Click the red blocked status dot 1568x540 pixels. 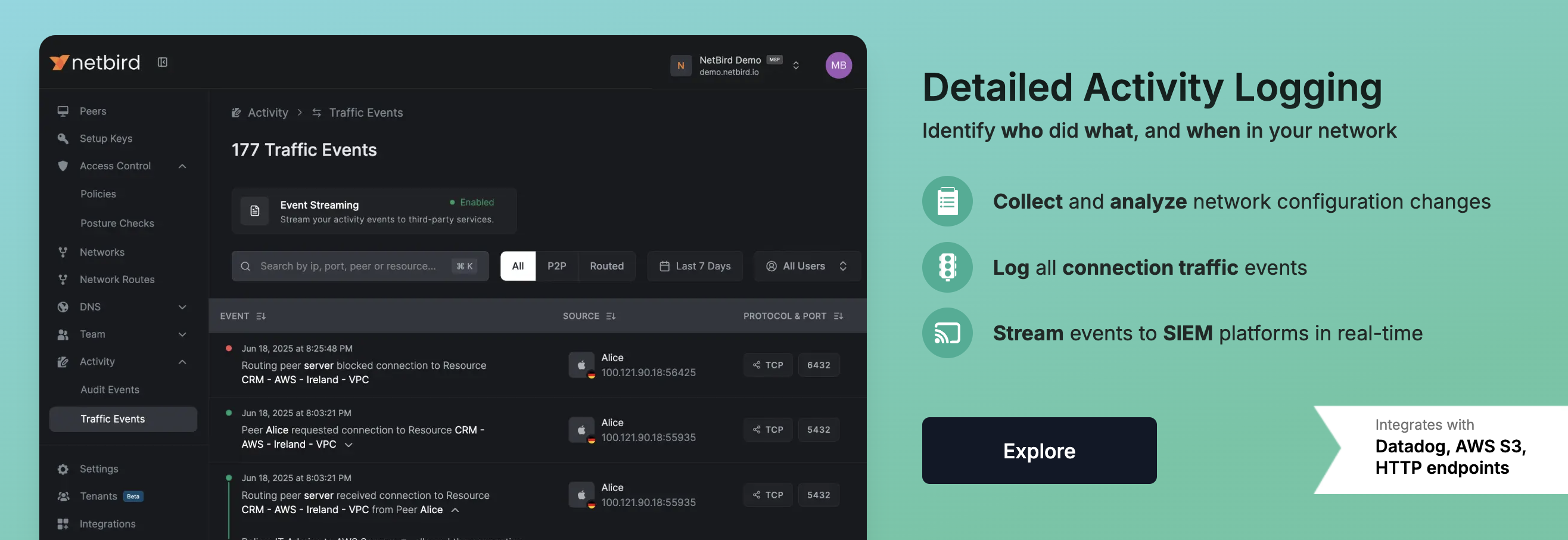point(229,349)
